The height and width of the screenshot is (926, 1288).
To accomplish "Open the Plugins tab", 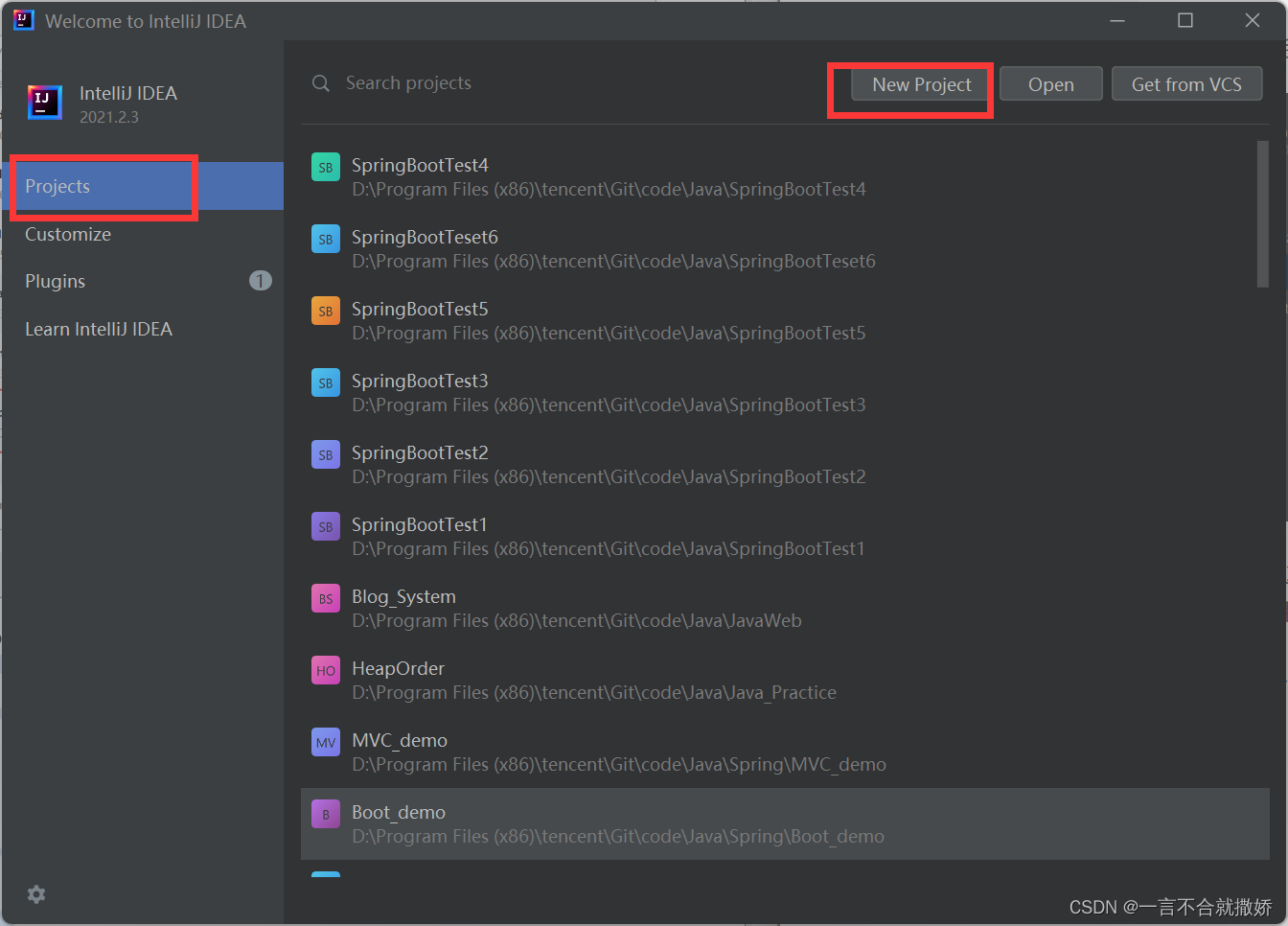I will point(143,281).
